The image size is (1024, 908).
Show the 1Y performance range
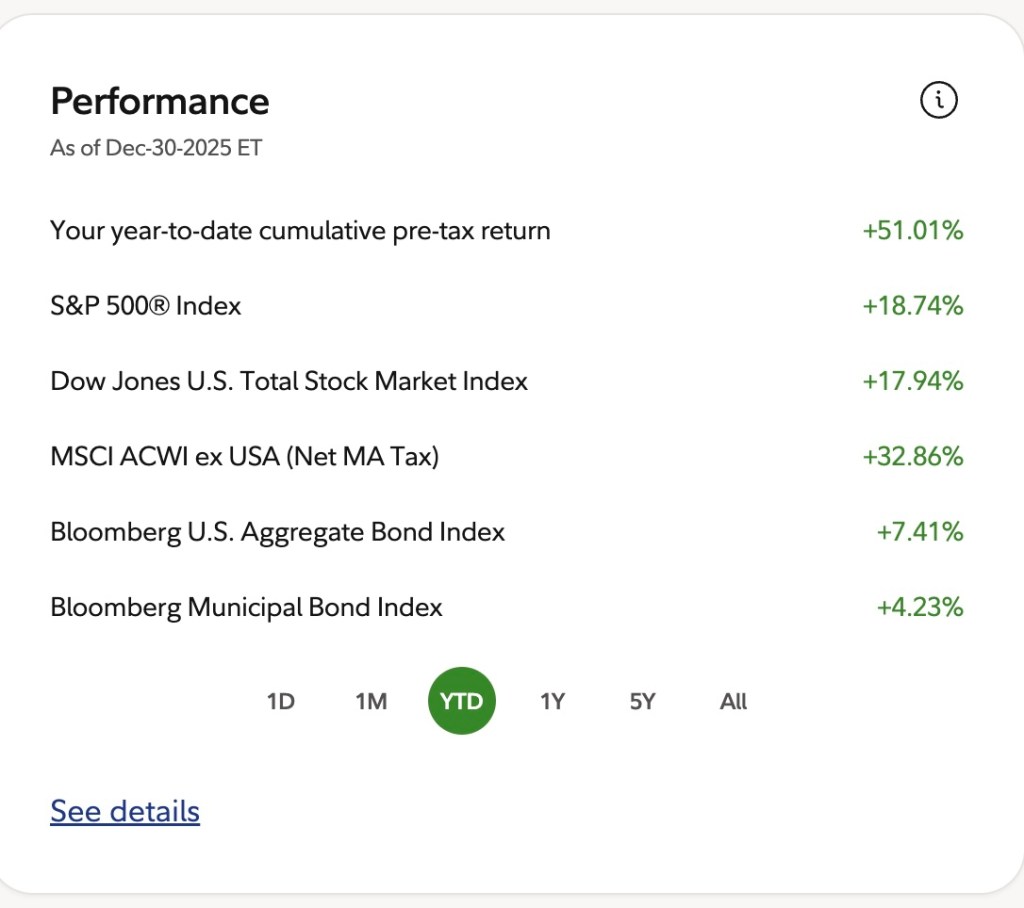(552, 702)
